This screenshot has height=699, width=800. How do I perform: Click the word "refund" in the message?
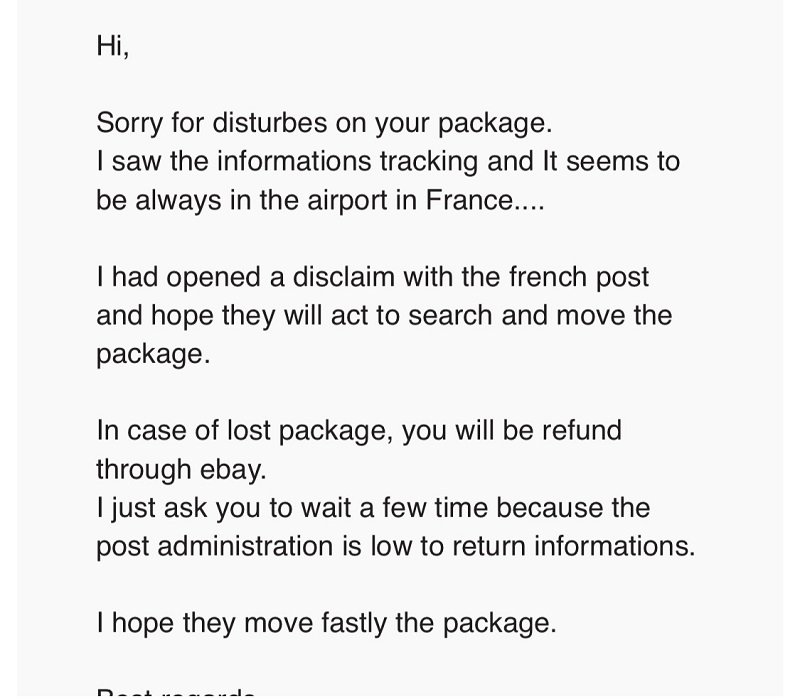click(x=582, y=430)
